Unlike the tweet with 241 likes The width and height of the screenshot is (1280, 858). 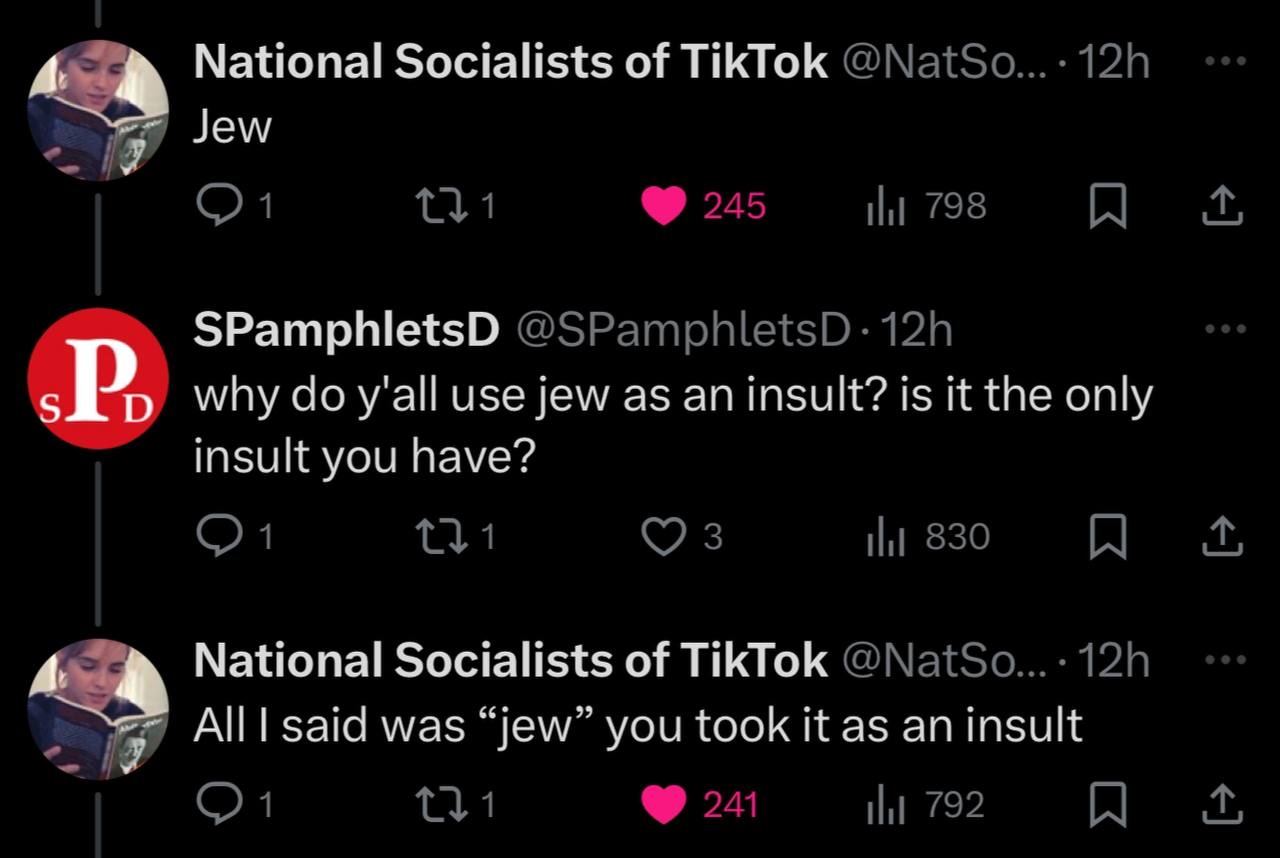coord(664,804)
